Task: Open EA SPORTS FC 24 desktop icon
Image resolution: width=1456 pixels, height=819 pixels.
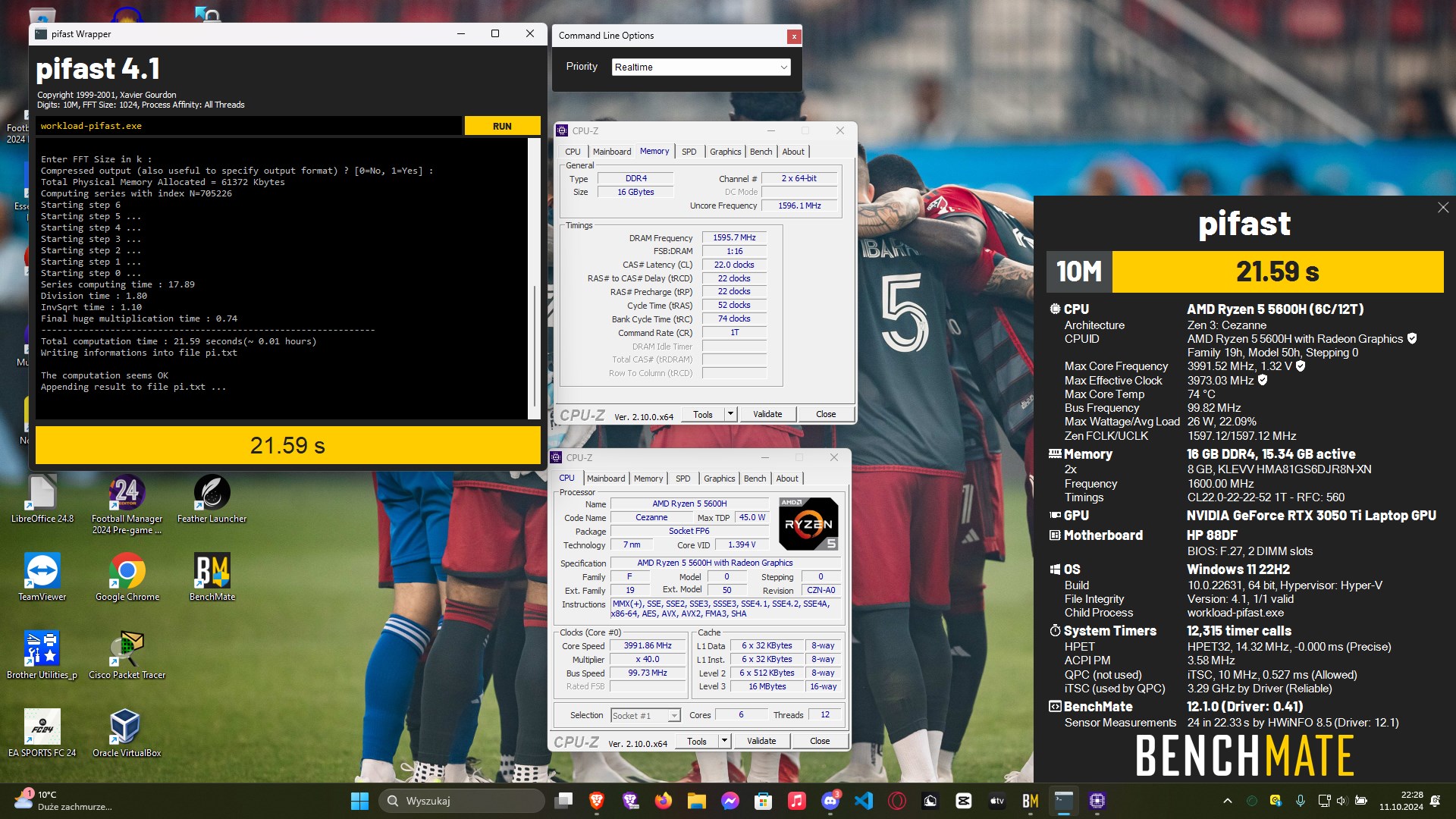Action: (x=42, y=733)
